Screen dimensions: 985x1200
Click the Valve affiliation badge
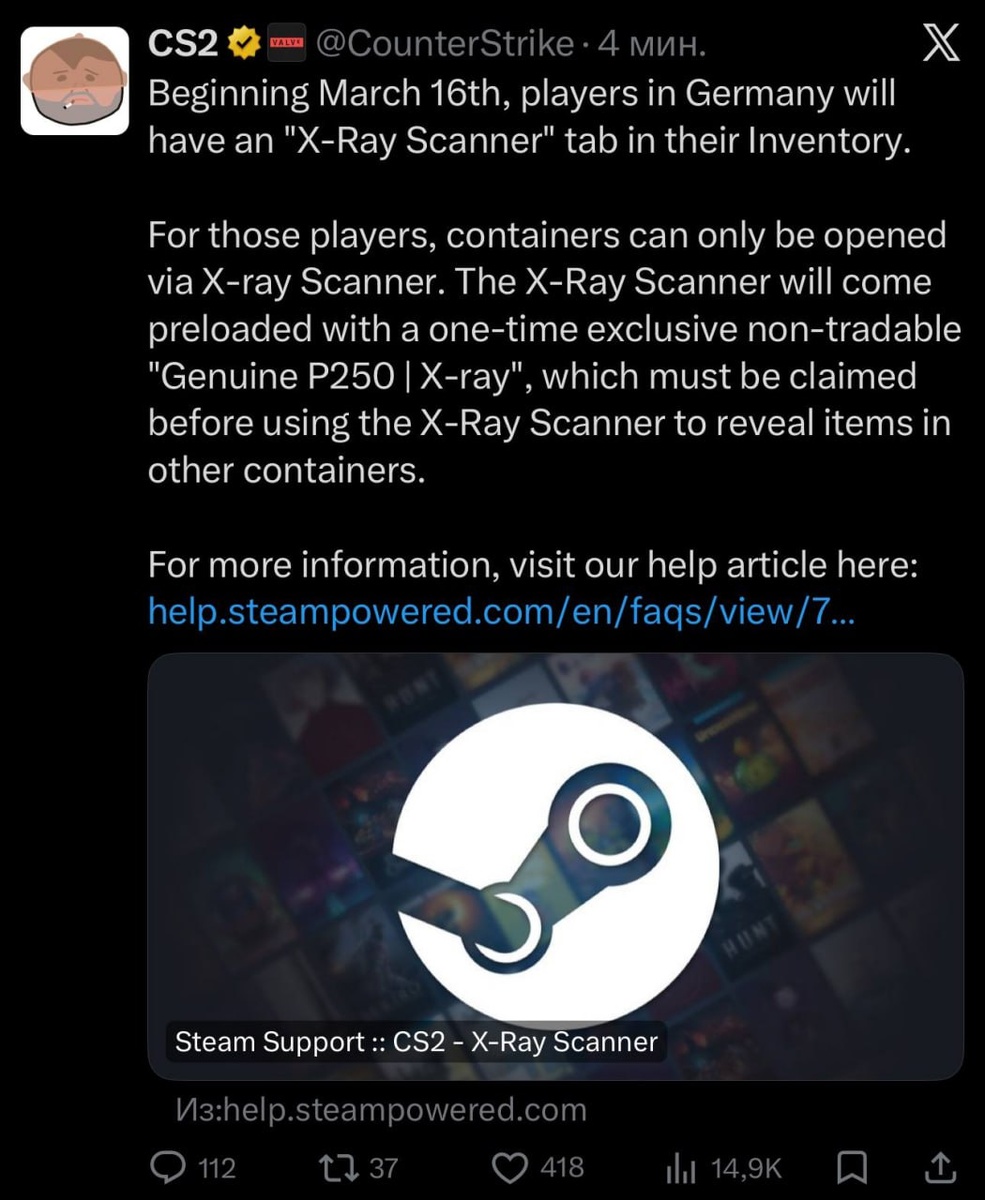click(285, 44)
